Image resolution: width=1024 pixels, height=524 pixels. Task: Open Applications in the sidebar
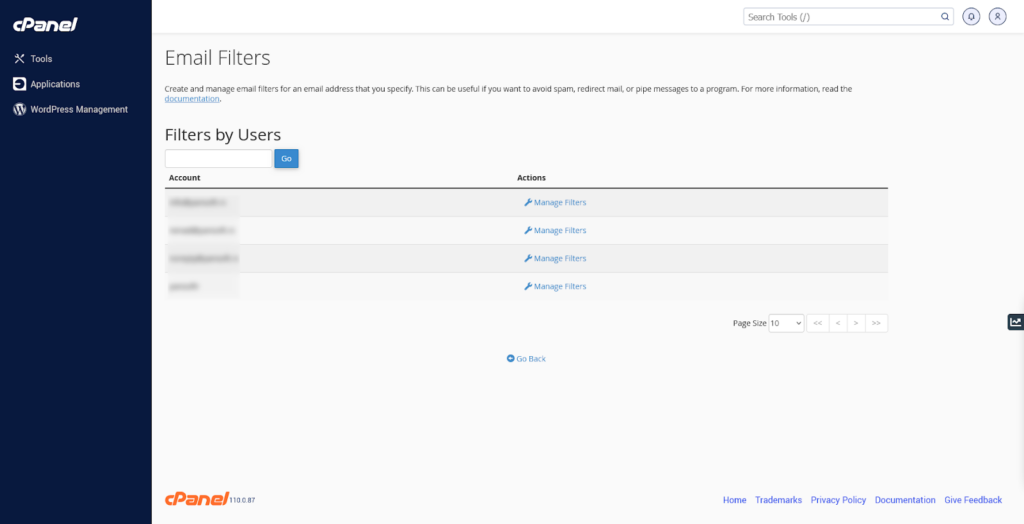pos(54,84)
